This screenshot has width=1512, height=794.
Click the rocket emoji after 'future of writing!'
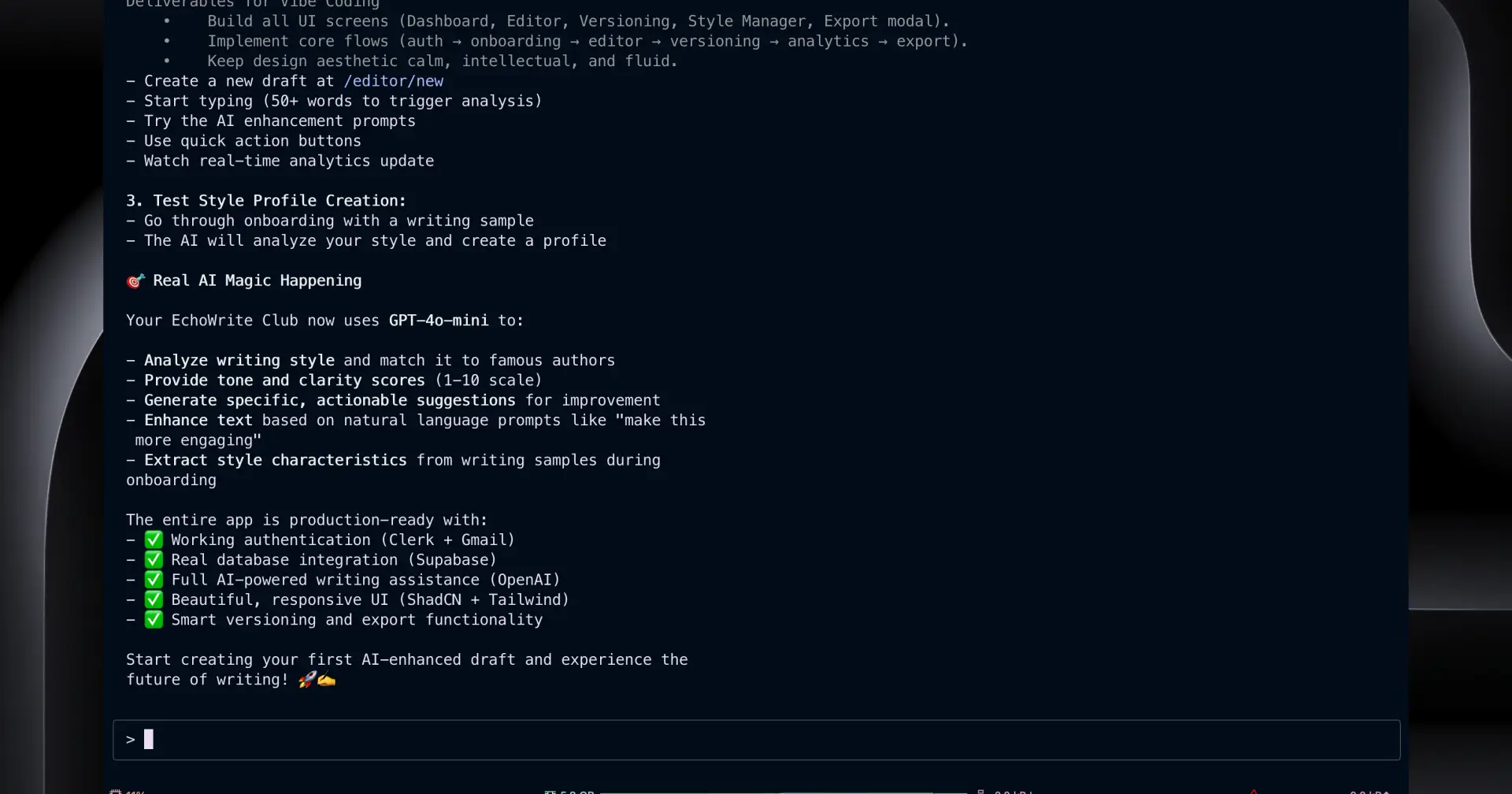pos(307,680)
